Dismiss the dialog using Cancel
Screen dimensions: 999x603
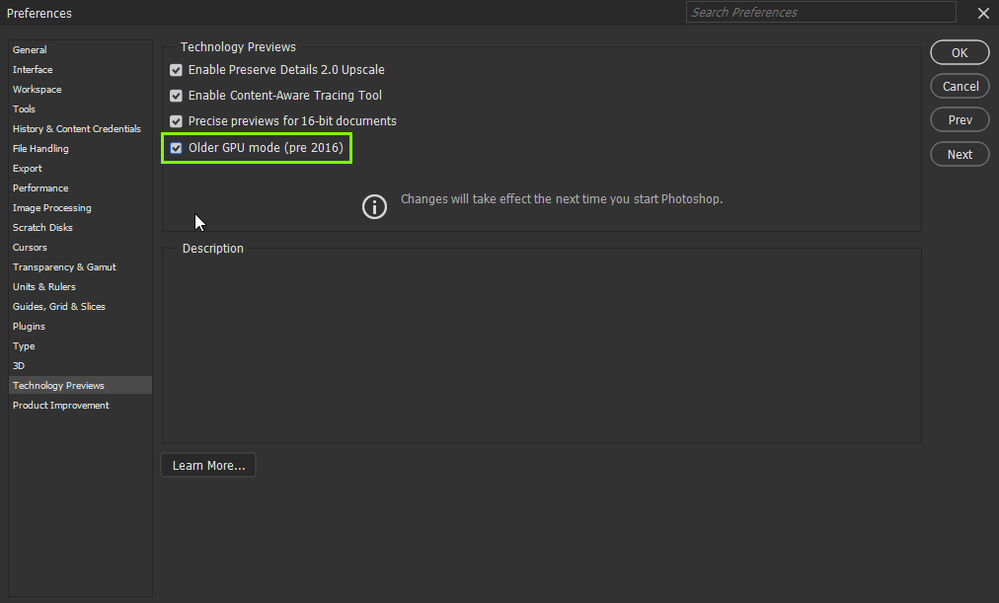click(x=959, y=86)
